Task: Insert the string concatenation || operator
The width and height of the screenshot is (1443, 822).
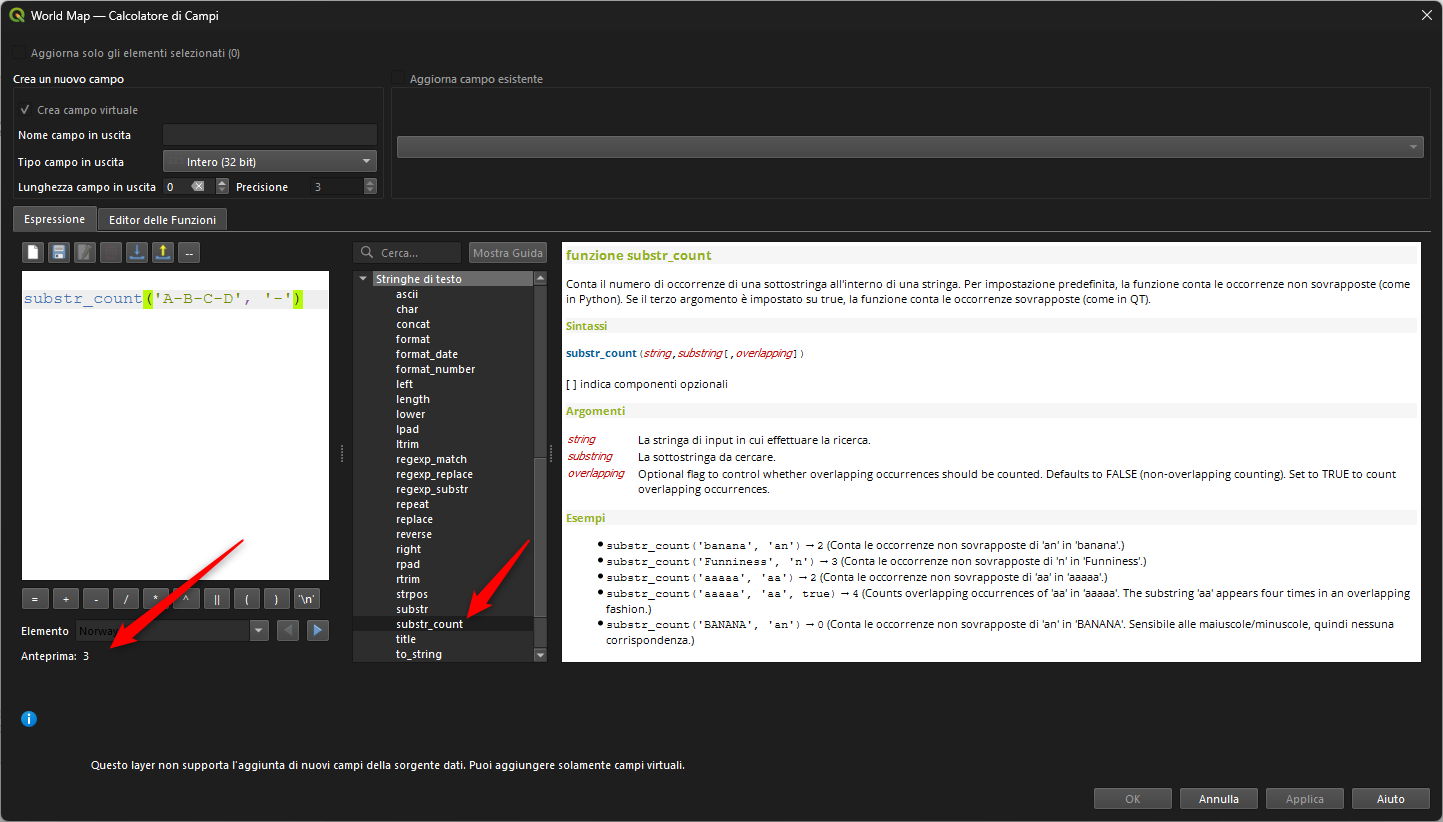Action: point(216,599)
